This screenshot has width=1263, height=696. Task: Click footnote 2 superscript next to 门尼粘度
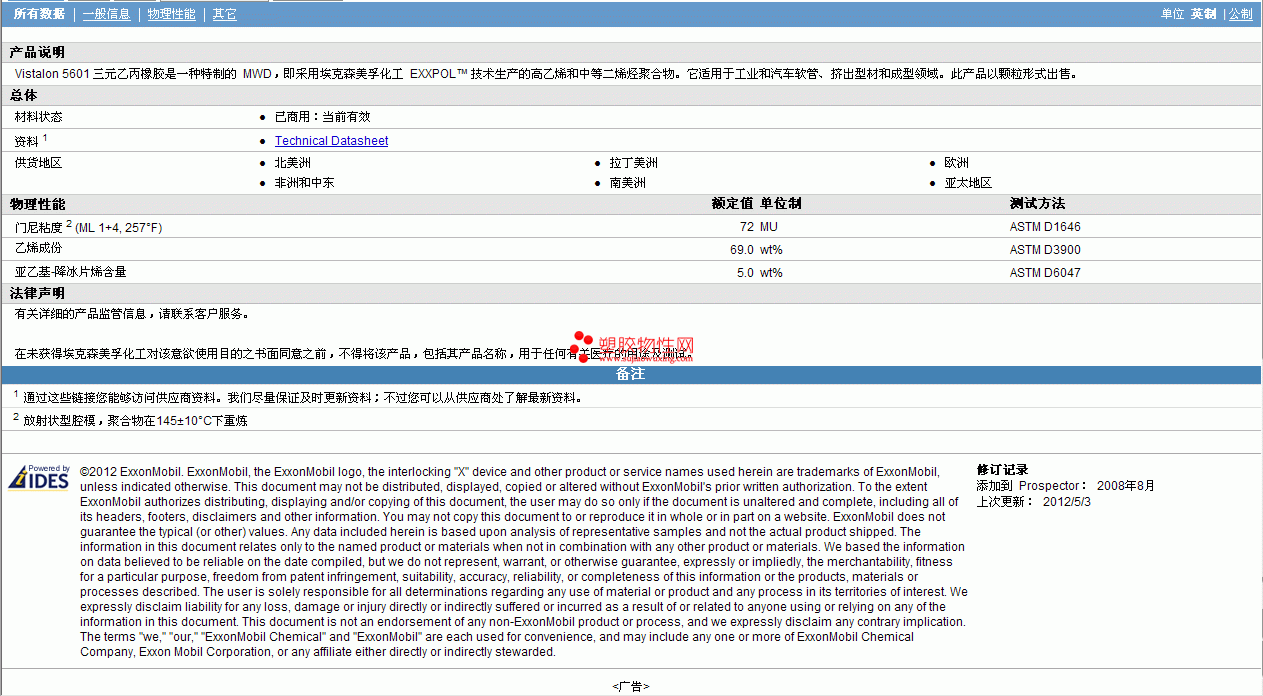tap(69, 224)
